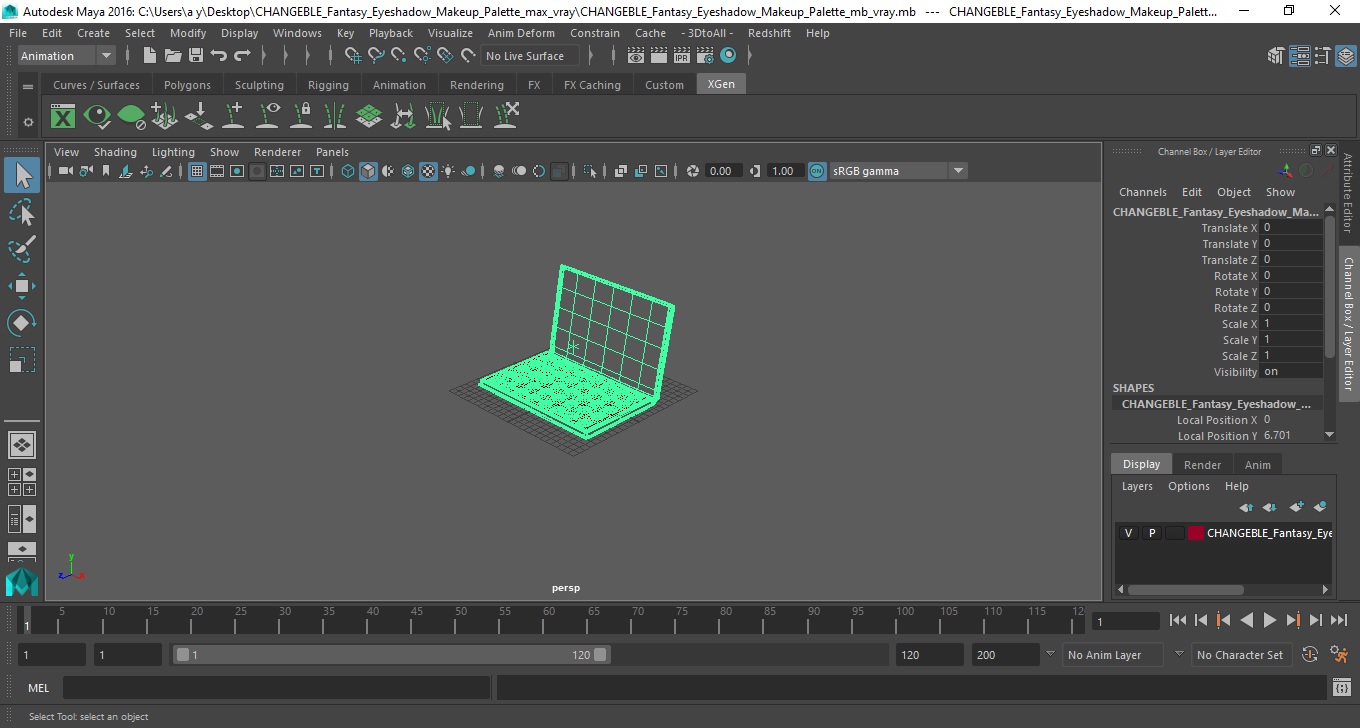1360x728 pixels.
Task: Open the Animation menu set dropdown
Action: [66, 56]
